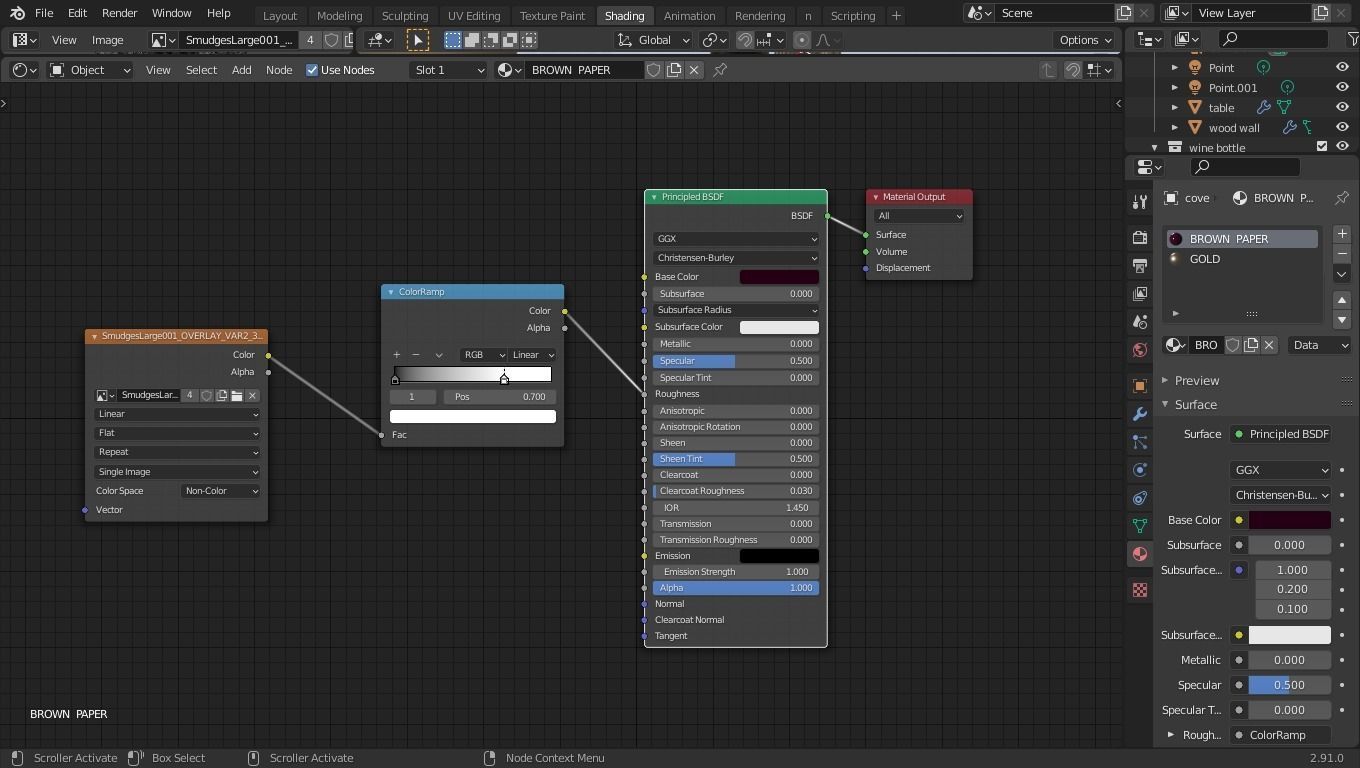This screenshot has height=768, width=1360.
Task: Open the Object Data properties tab
Action: (x=1139, y=526)
